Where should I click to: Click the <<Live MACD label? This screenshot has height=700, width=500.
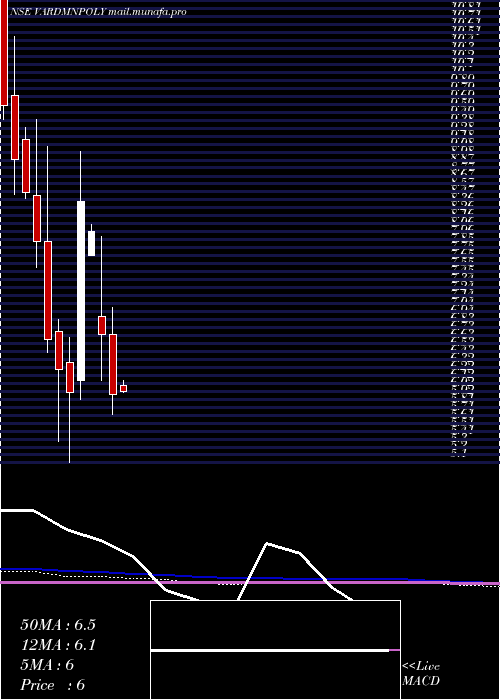pos(421,673)
